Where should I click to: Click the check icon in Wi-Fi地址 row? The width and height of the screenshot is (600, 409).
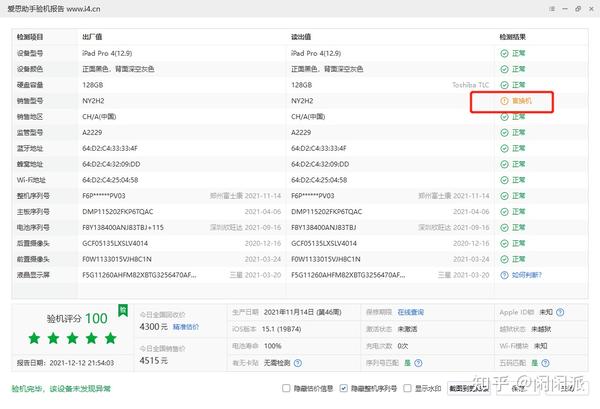pos(504,180)
